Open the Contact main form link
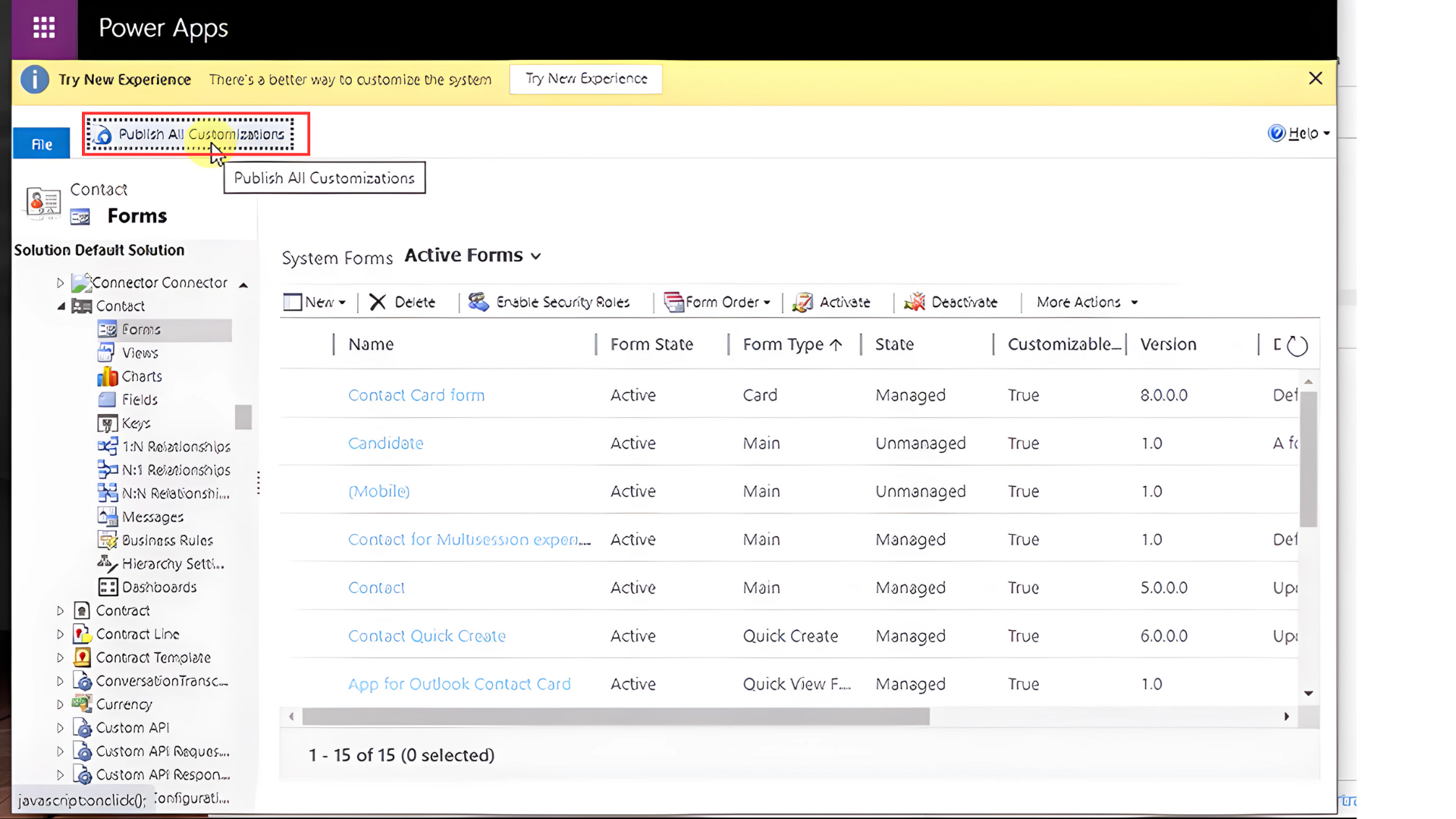Viewport: 1456px width, 819px height. (376, 588)
